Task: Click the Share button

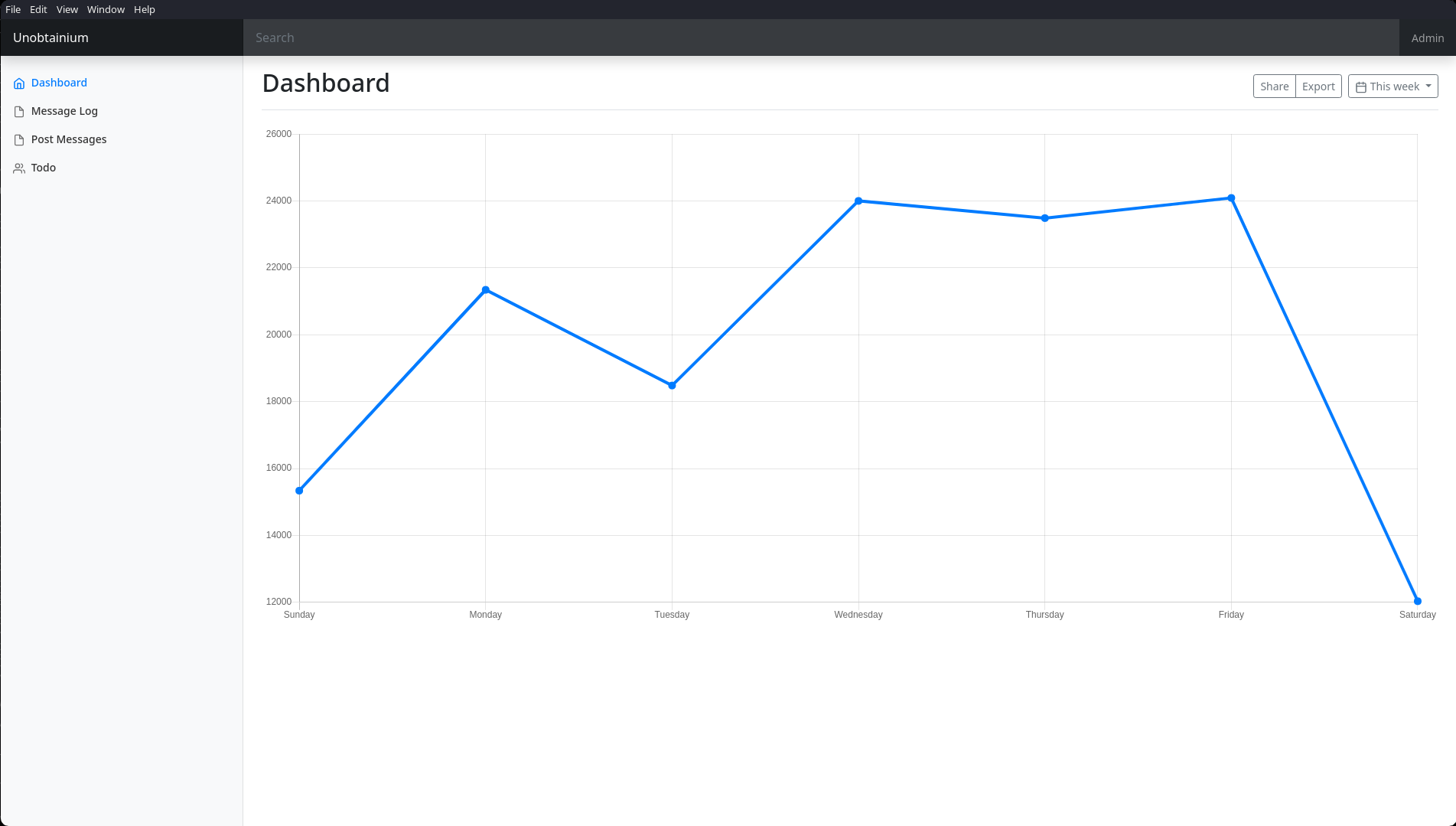Action: pyautogui.click(x=1275, y=87)
